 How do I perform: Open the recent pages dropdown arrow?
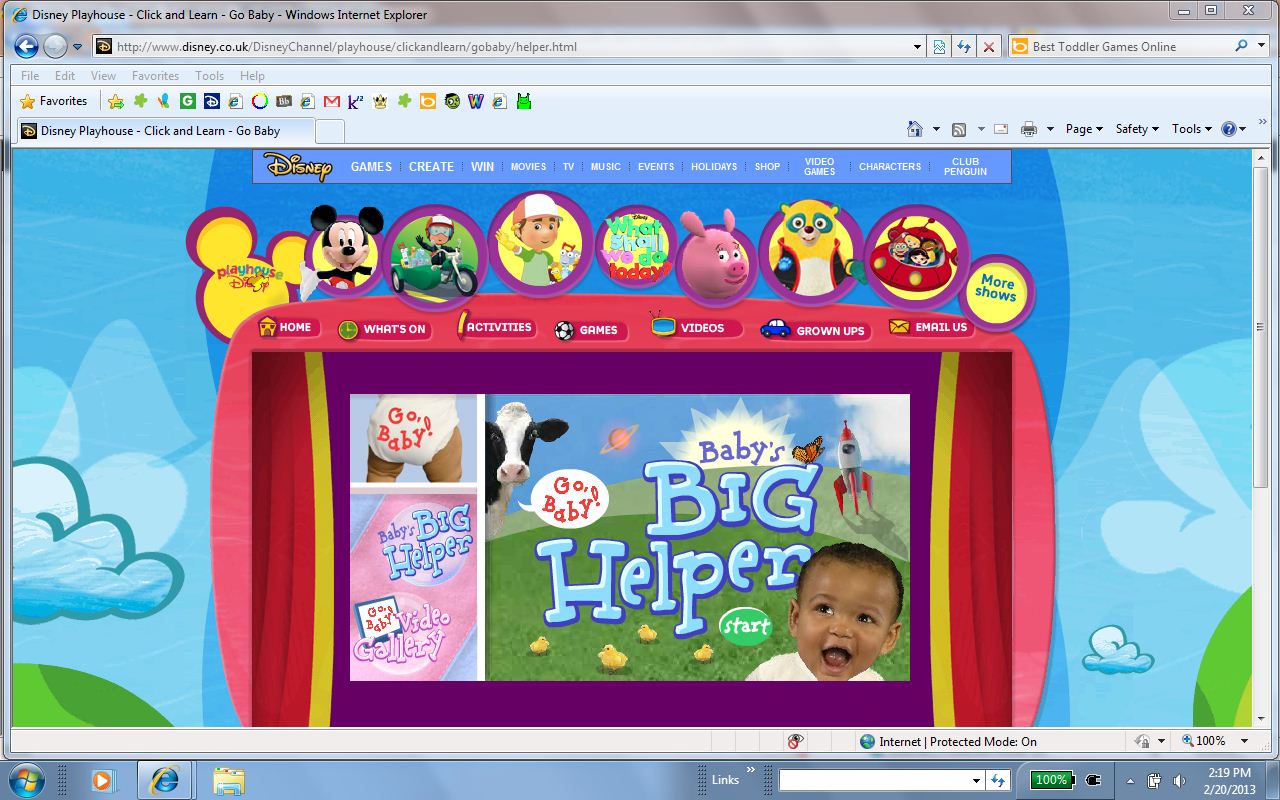77,47
